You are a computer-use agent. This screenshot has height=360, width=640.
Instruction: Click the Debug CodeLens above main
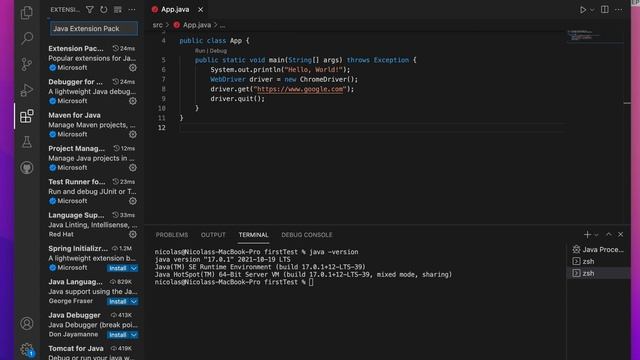pos(218,51)
